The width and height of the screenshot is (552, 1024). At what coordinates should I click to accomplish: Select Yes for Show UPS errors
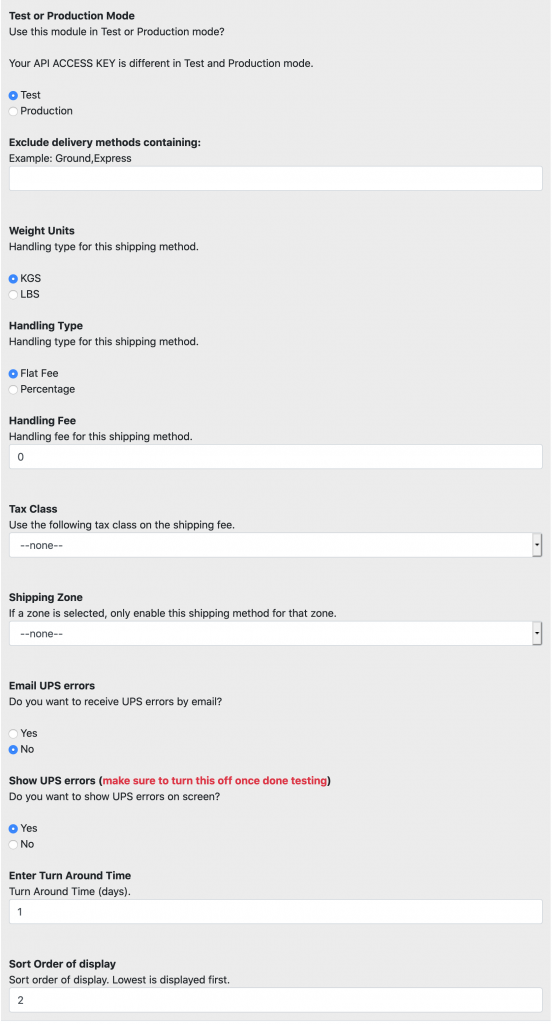[x=13, y=828]
